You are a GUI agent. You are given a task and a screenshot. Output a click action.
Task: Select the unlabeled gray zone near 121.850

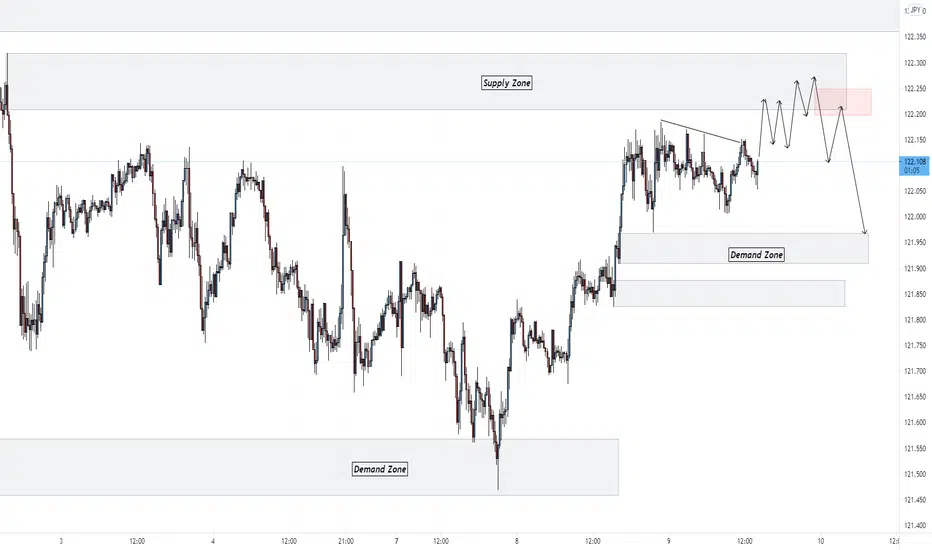click(729, 294)
